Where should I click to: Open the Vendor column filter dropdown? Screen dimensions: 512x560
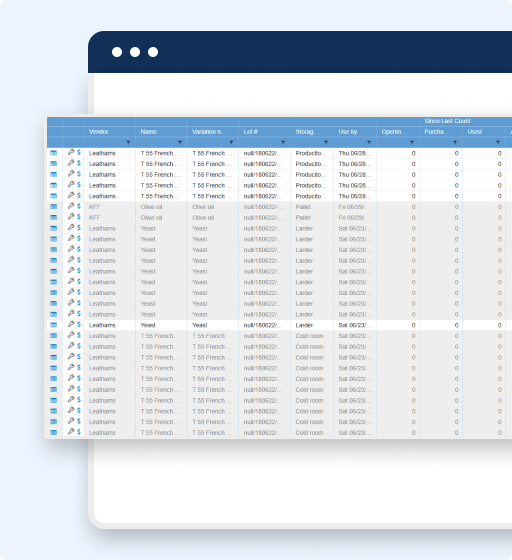pos(128,142)
